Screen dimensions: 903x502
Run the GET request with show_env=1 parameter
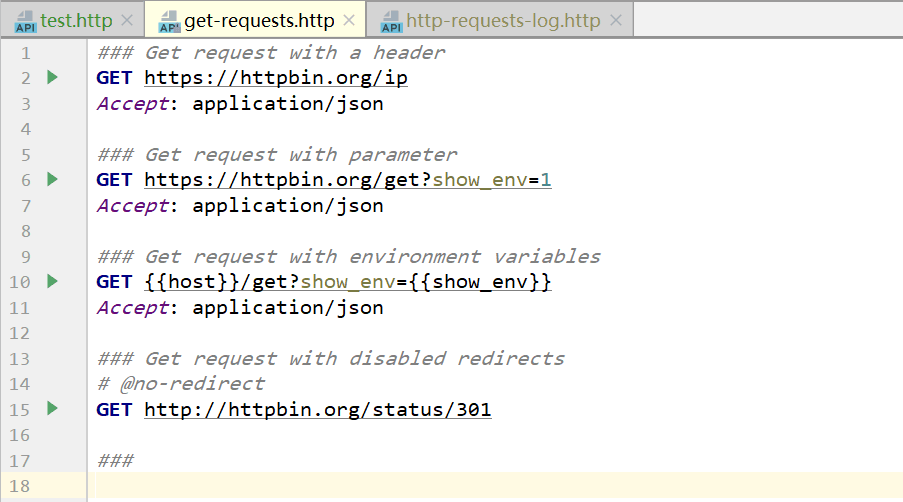click(x=52, y=179)
